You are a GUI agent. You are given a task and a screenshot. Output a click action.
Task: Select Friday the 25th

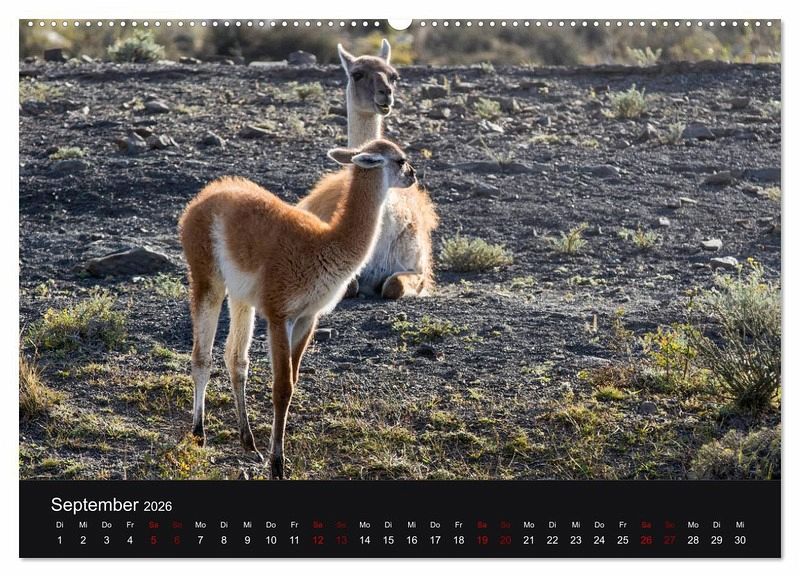(623, 540)
